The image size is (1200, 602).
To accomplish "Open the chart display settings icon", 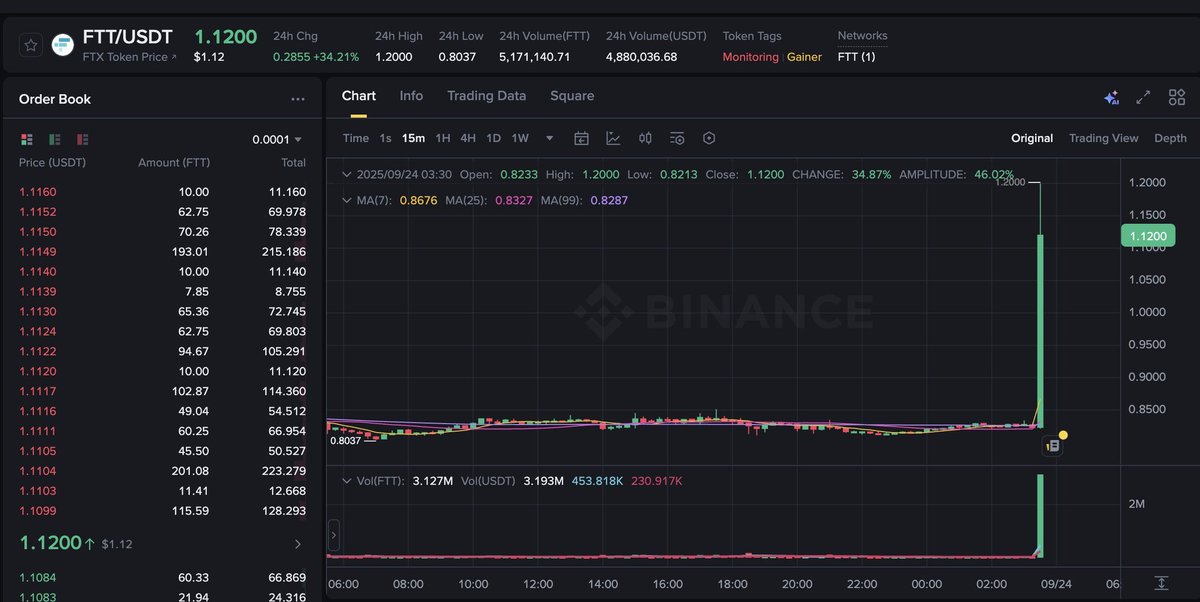I will [x=677, y=138].
